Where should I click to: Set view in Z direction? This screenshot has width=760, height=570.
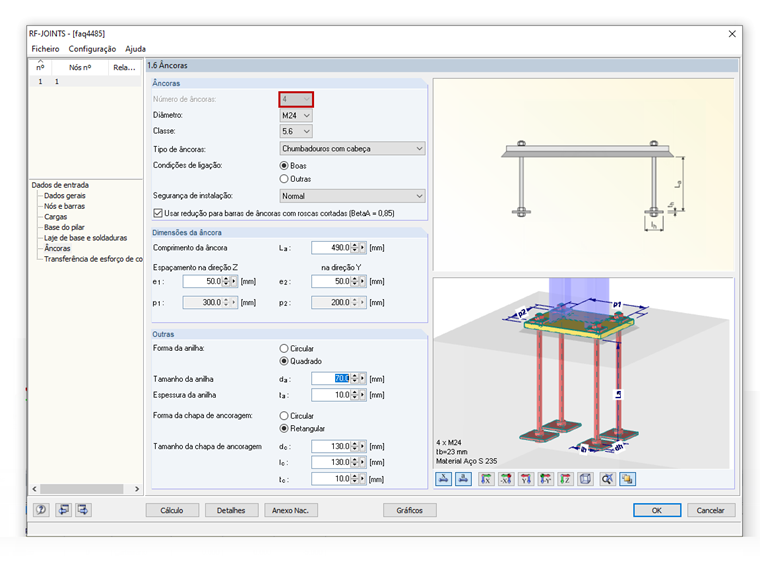566,479
